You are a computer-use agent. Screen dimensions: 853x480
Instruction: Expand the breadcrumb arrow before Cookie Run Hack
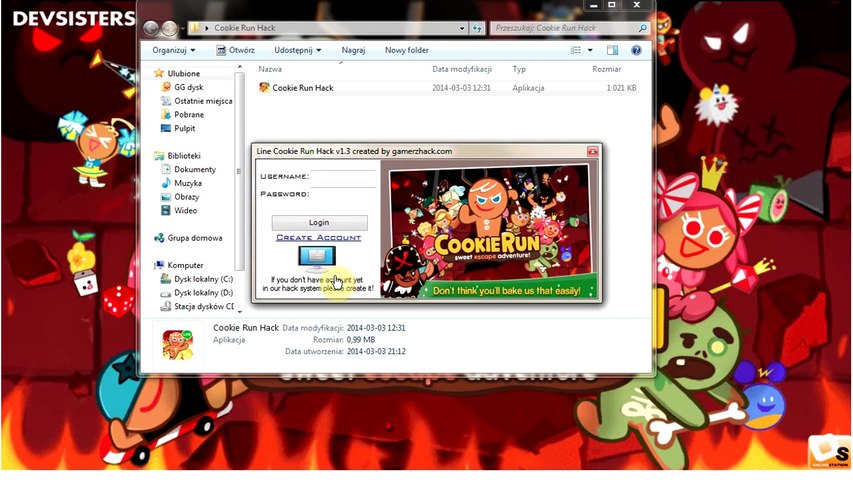[x=207, y=28]
